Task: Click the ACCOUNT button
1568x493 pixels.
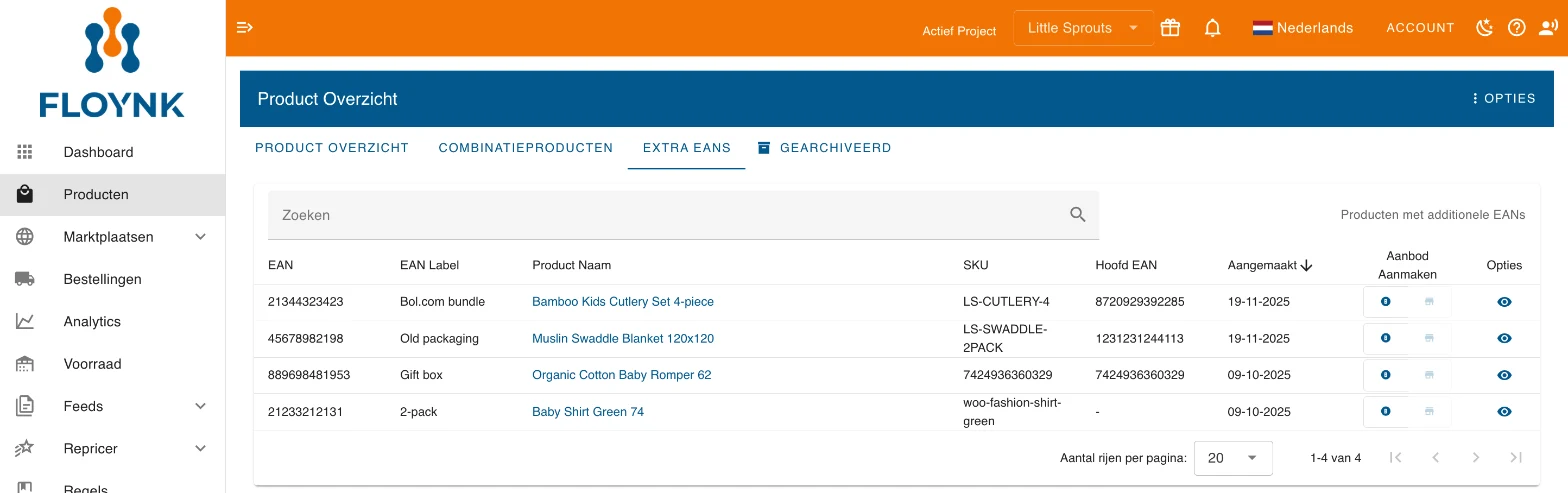Action: [1420, 28]
